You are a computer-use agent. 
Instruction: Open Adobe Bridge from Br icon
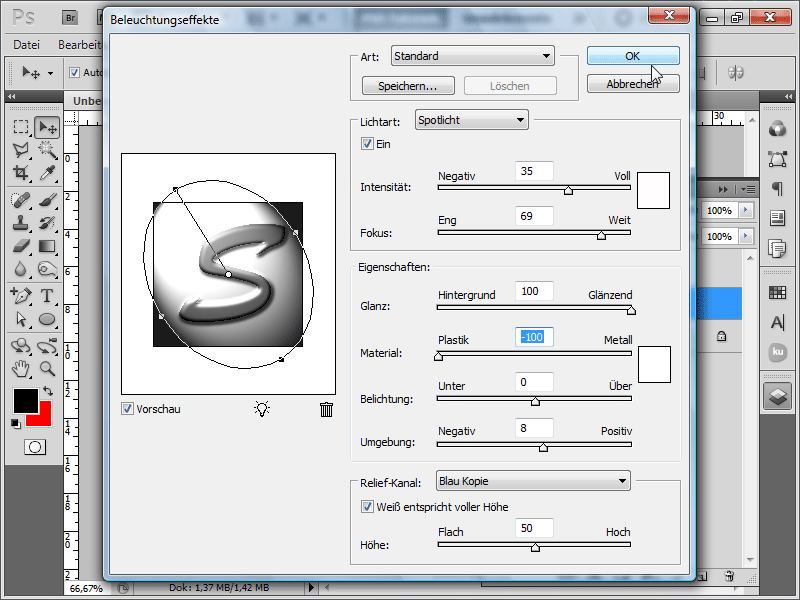(x=70, y=18)
